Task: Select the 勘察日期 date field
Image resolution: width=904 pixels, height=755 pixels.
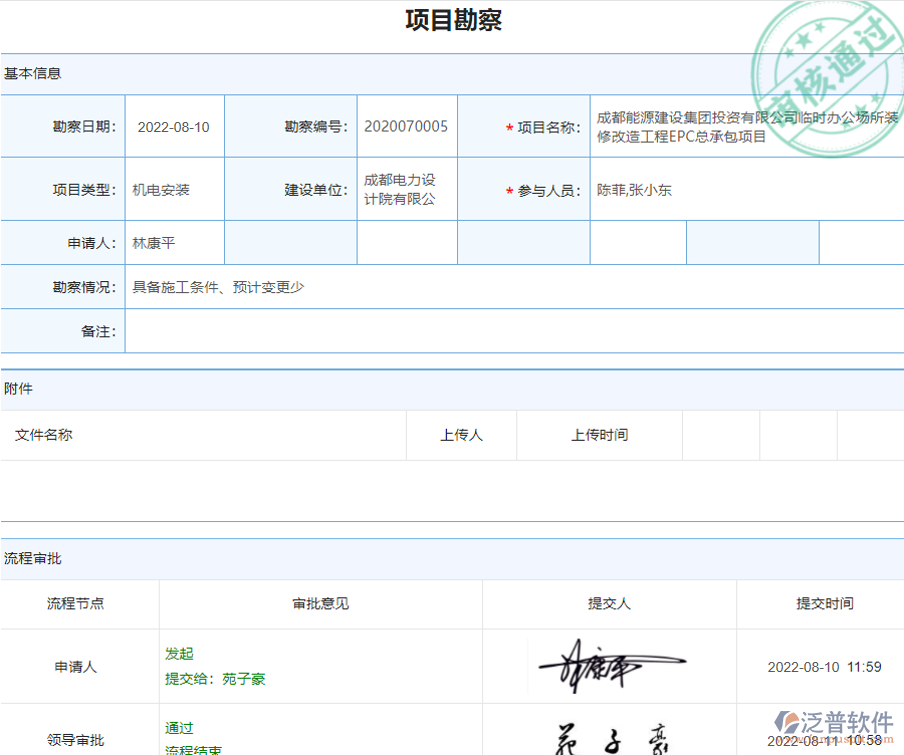Action: [173, 126]
